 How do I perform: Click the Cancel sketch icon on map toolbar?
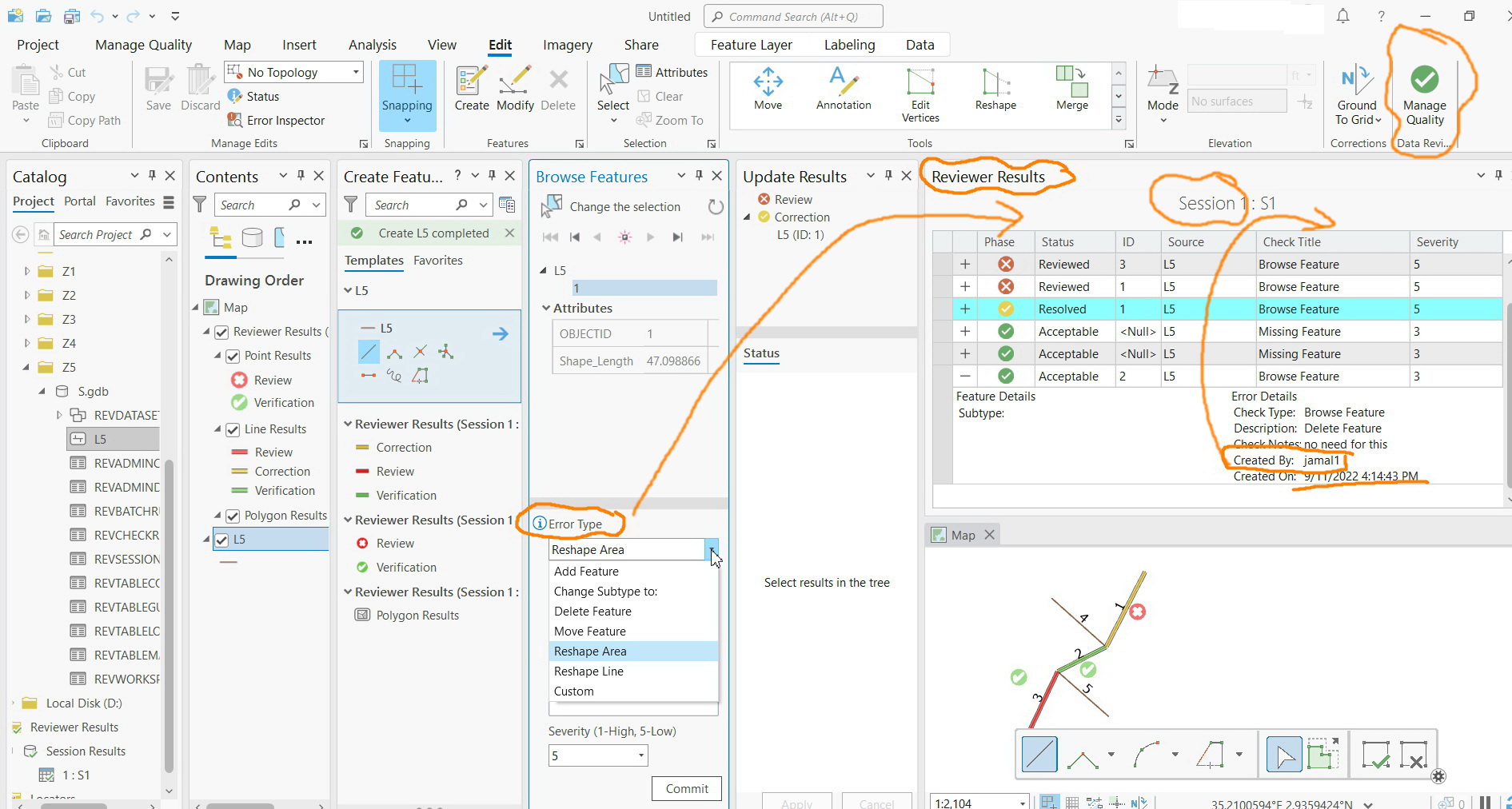coord(1413,754)
